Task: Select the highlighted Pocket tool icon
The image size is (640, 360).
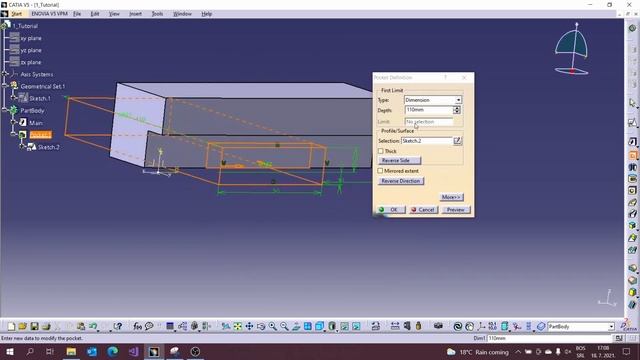Action: click(x=632, y=155)
